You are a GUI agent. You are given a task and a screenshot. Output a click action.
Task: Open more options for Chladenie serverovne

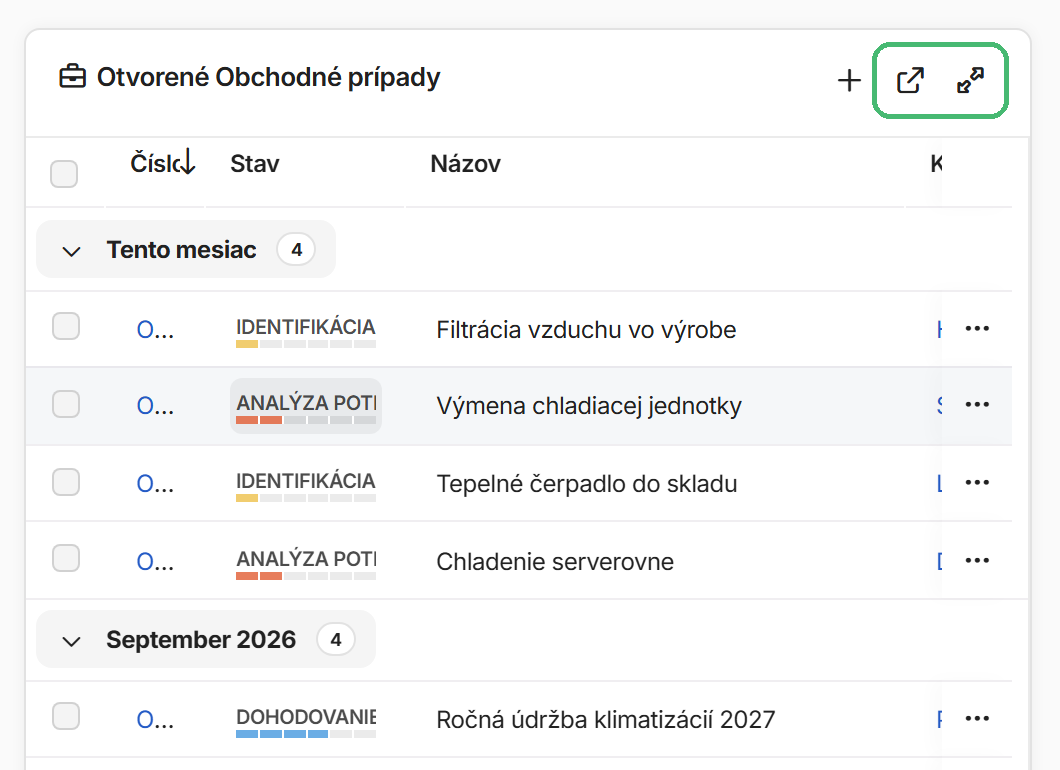coord(977,560)
